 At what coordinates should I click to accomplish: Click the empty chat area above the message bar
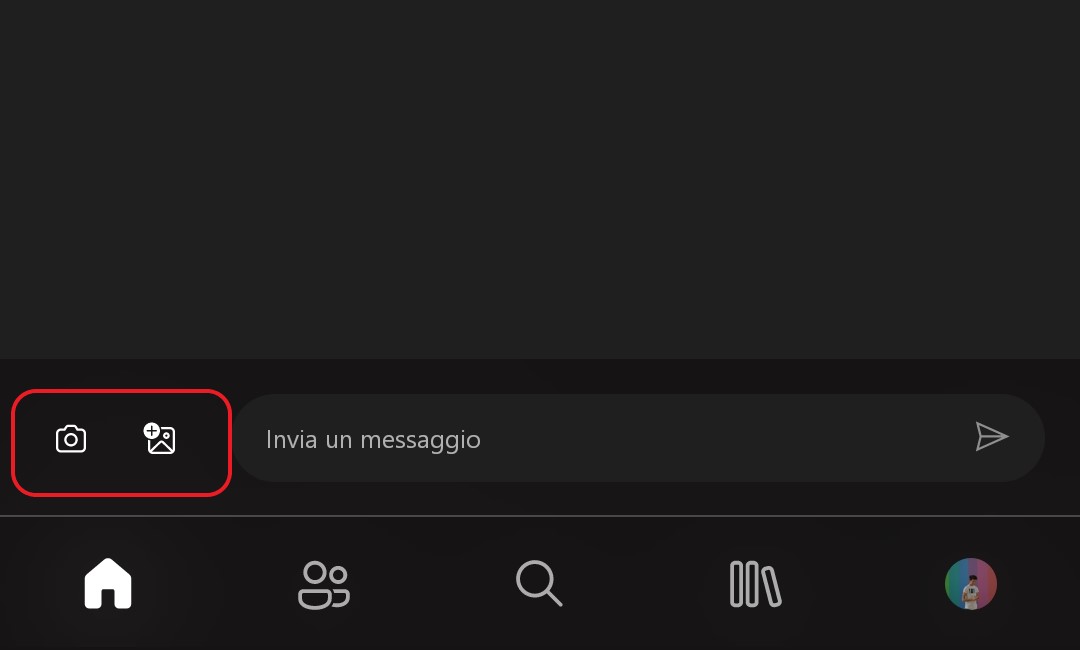540,179
